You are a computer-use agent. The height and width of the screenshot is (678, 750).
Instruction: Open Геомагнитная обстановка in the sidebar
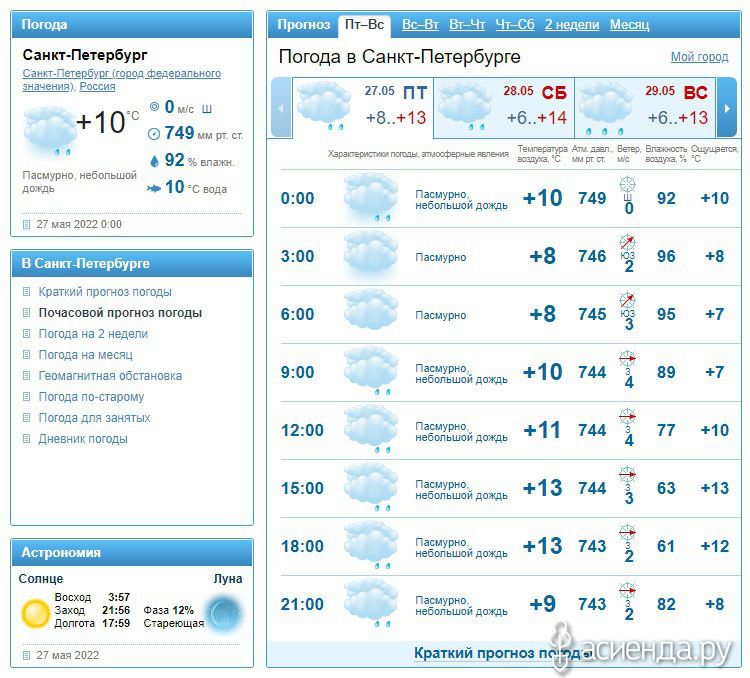(110, 376)
